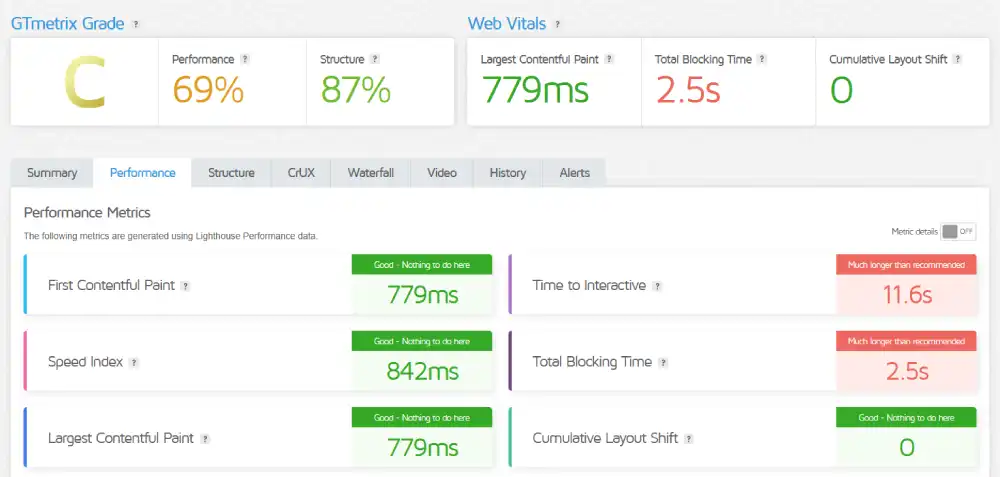1000x477 pixels.
Task: Open the Video tab
Action: [x=442, y=173]
